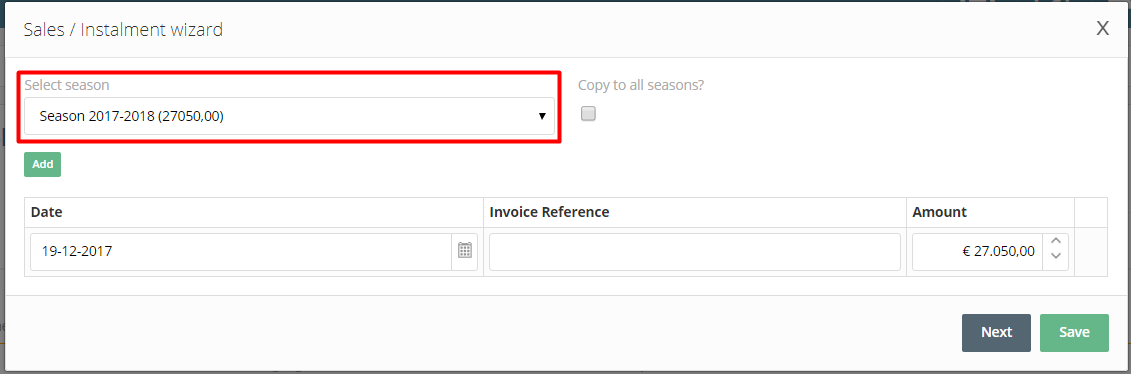Enable the Copy to all seasons checkbox

[x=589, y=114]
